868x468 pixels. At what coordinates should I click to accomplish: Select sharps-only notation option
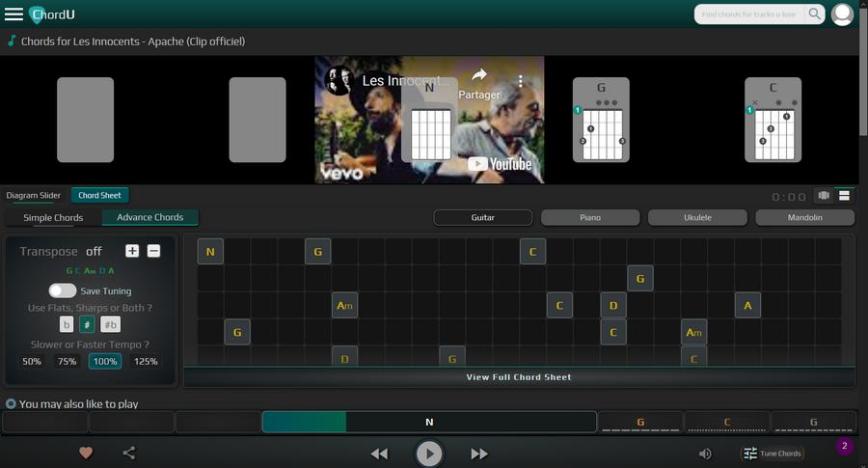pyautogui.click(x=87, y=324)
